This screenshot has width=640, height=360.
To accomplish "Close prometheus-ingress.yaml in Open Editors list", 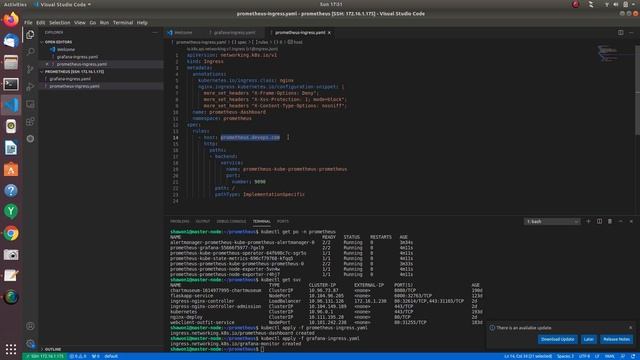I will (47, 64).
